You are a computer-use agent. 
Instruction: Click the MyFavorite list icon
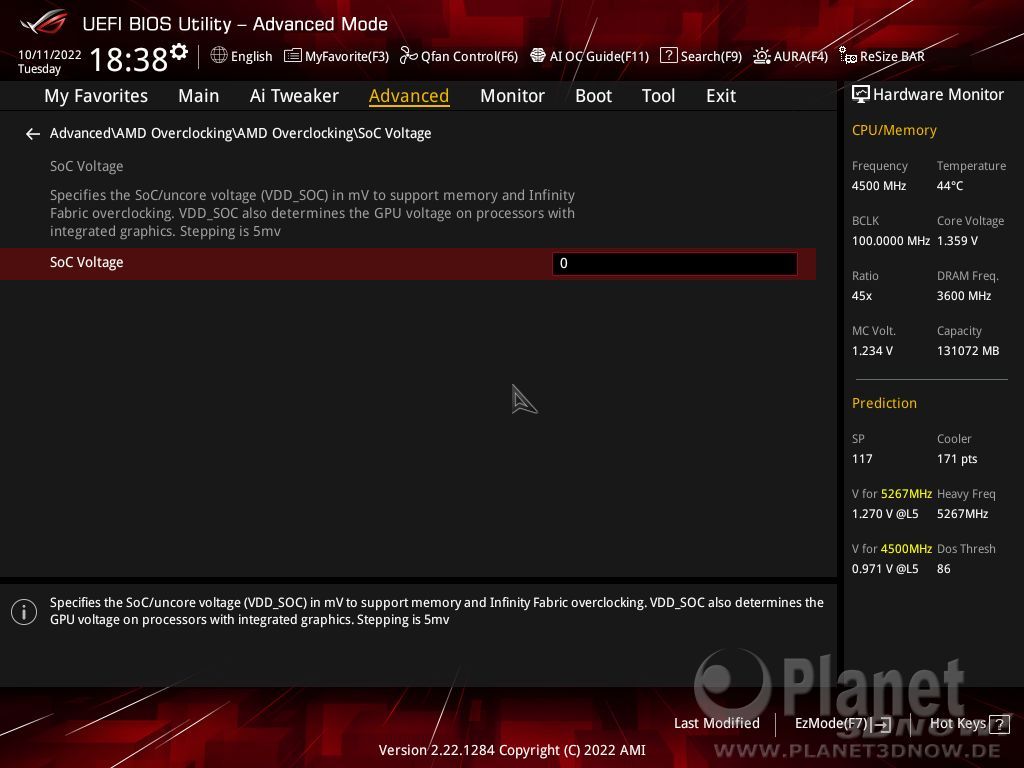(x=293, y=56)
